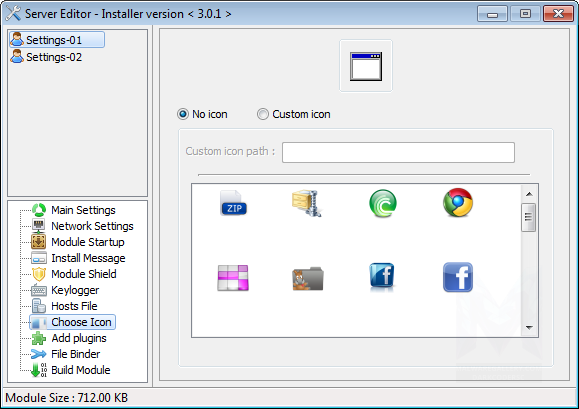Go to the Keylogger section

75,290
